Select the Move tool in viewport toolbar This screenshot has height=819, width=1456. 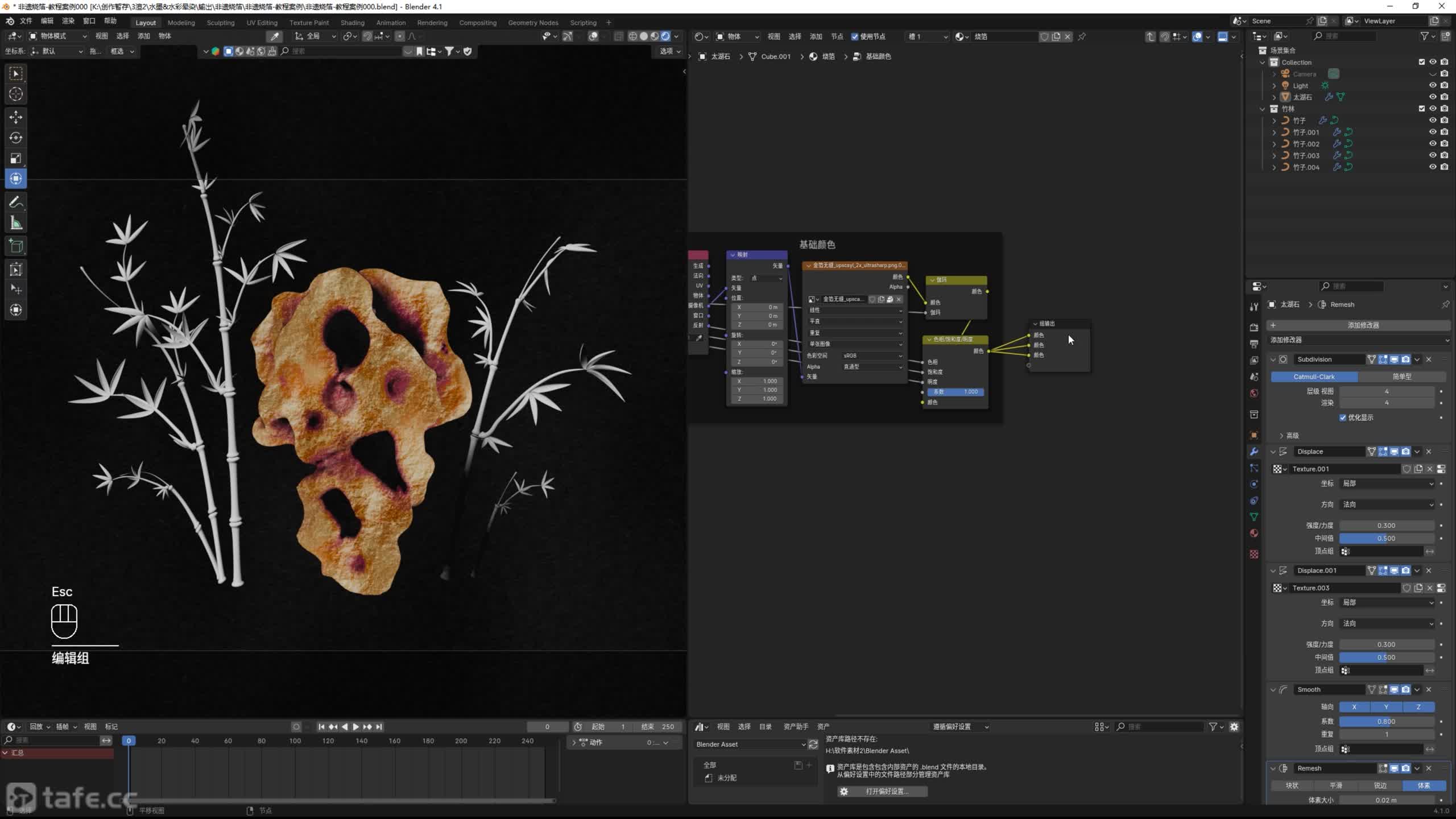coord(16,117)
